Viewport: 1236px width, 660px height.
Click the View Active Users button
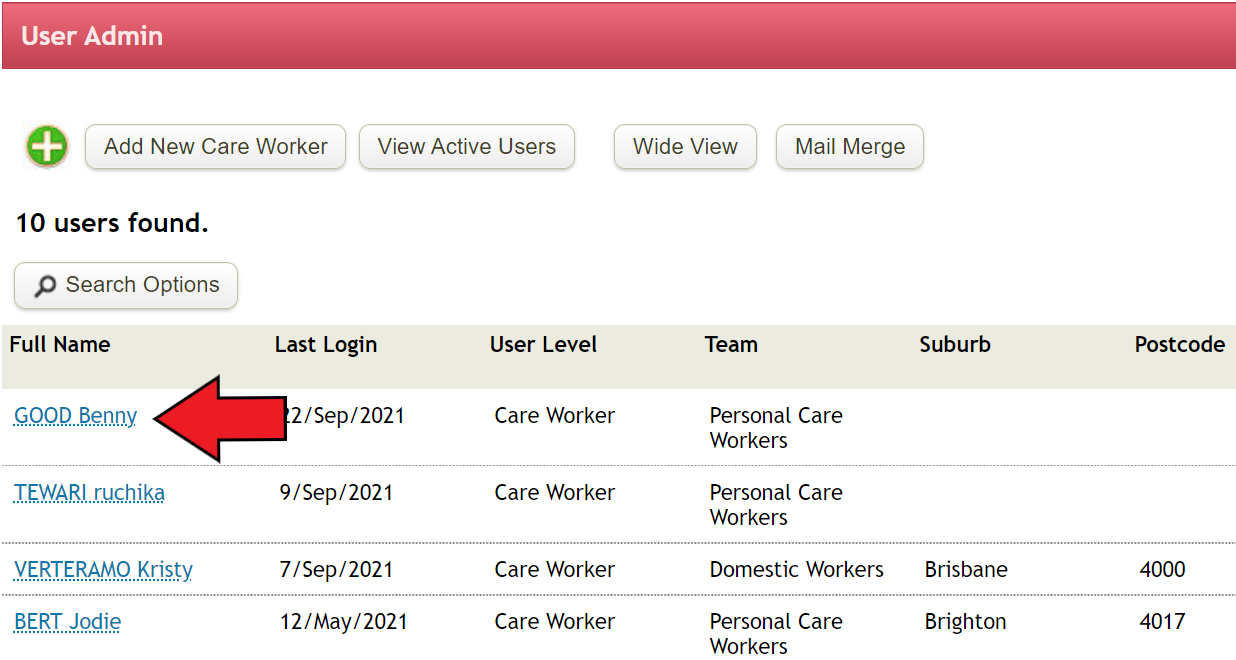click(466, 146)
